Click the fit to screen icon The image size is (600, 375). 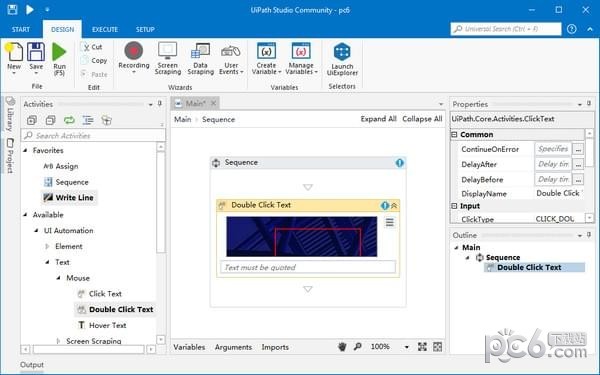click(x=422, y=347)
